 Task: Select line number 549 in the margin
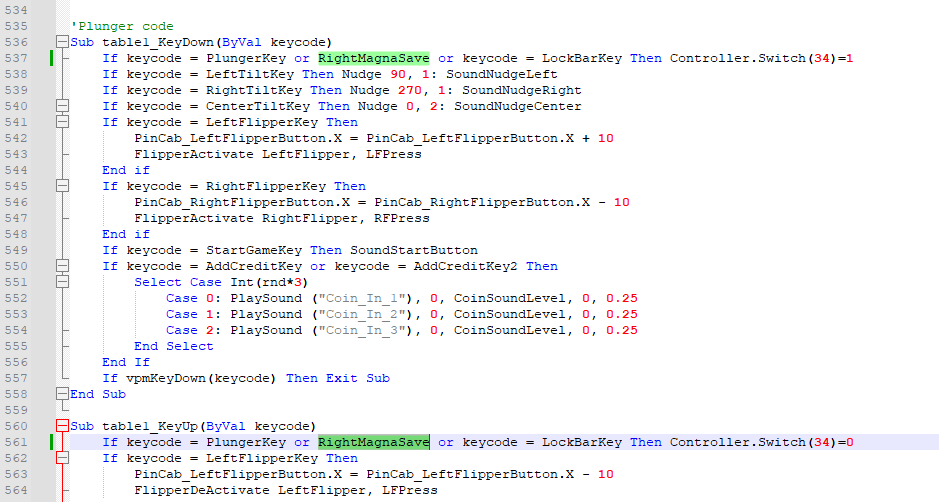pos(16,250)
